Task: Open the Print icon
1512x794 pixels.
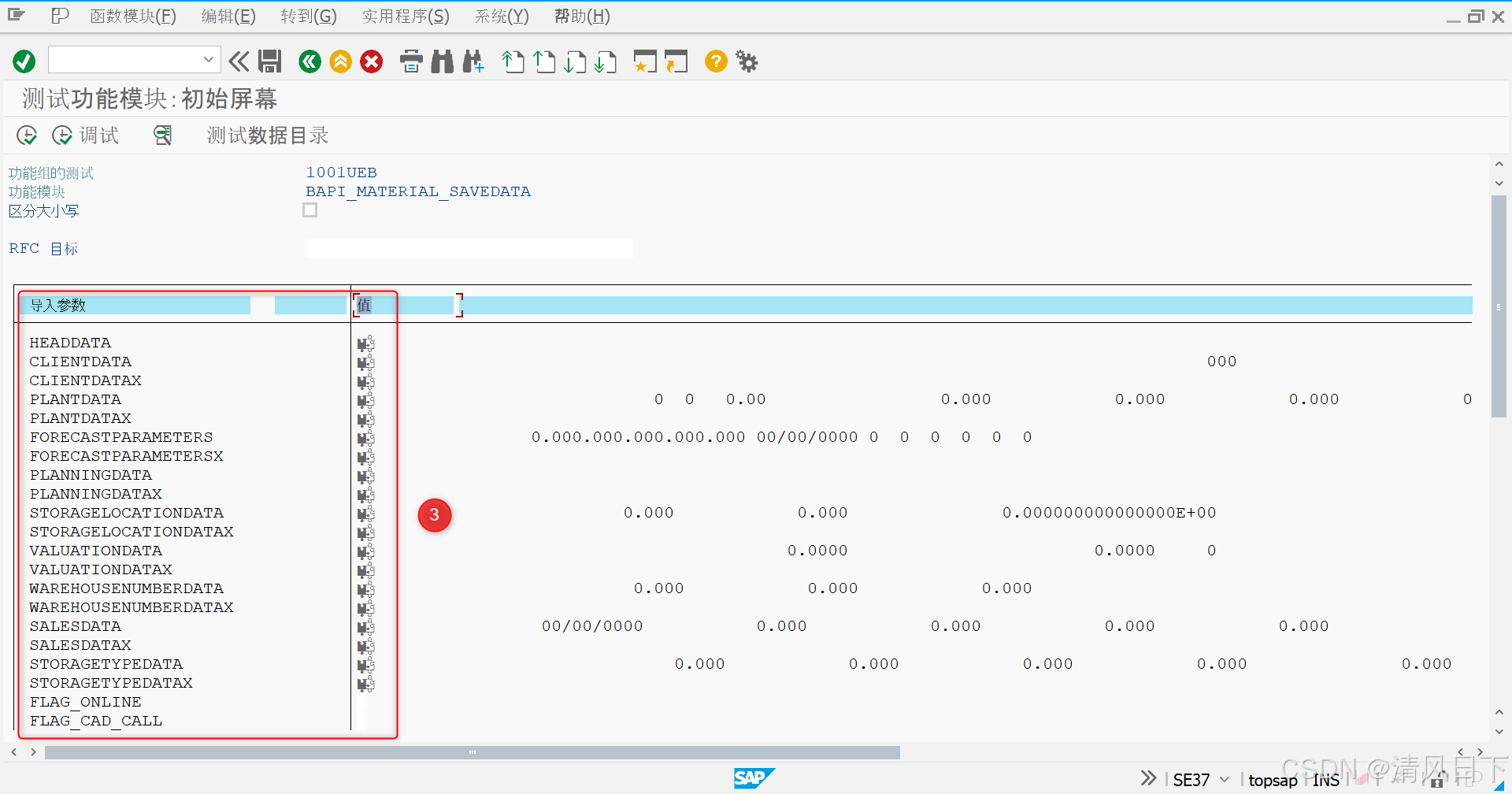Action: 411,61
